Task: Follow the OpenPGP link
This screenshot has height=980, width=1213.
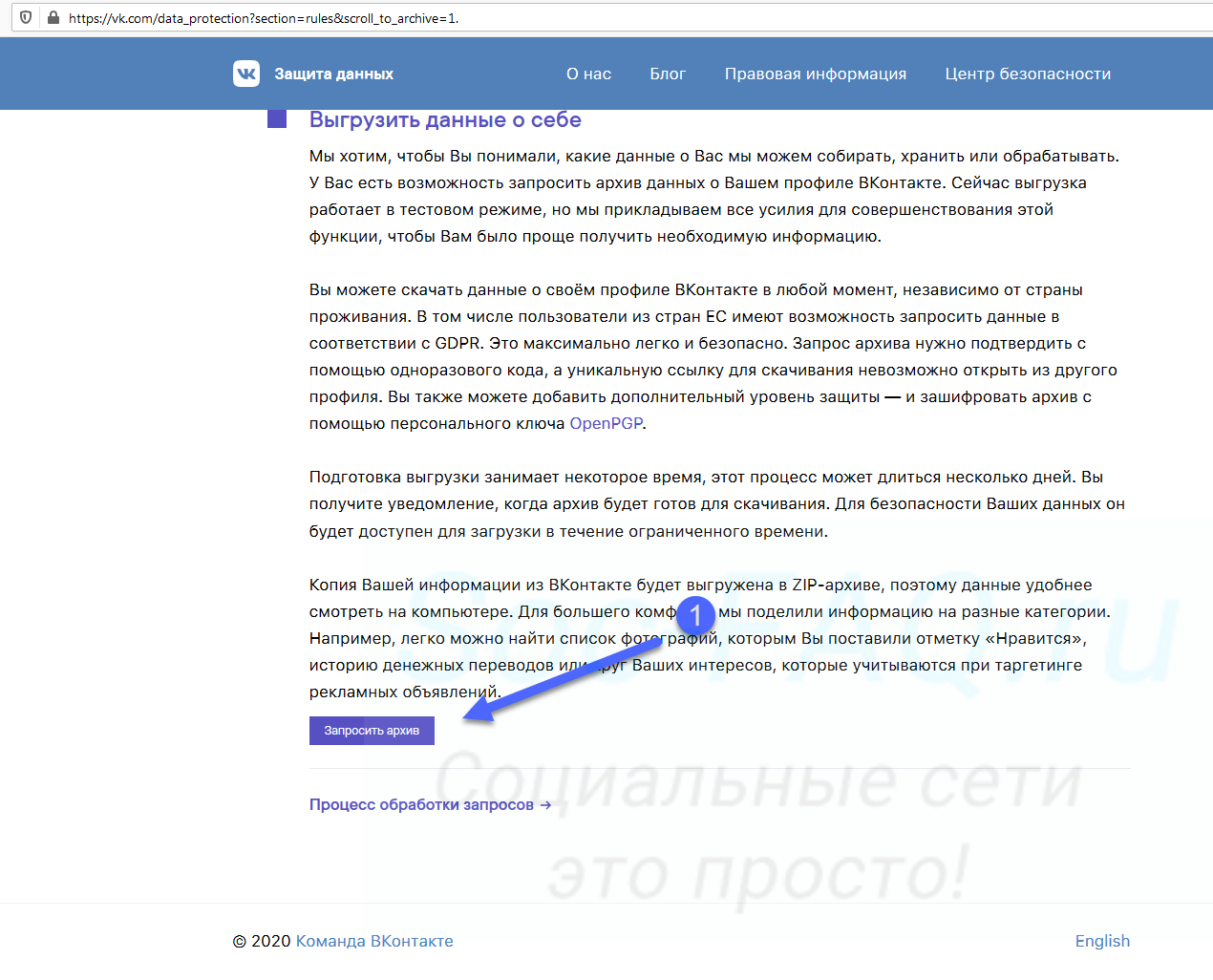Action: tap(606, 423)
